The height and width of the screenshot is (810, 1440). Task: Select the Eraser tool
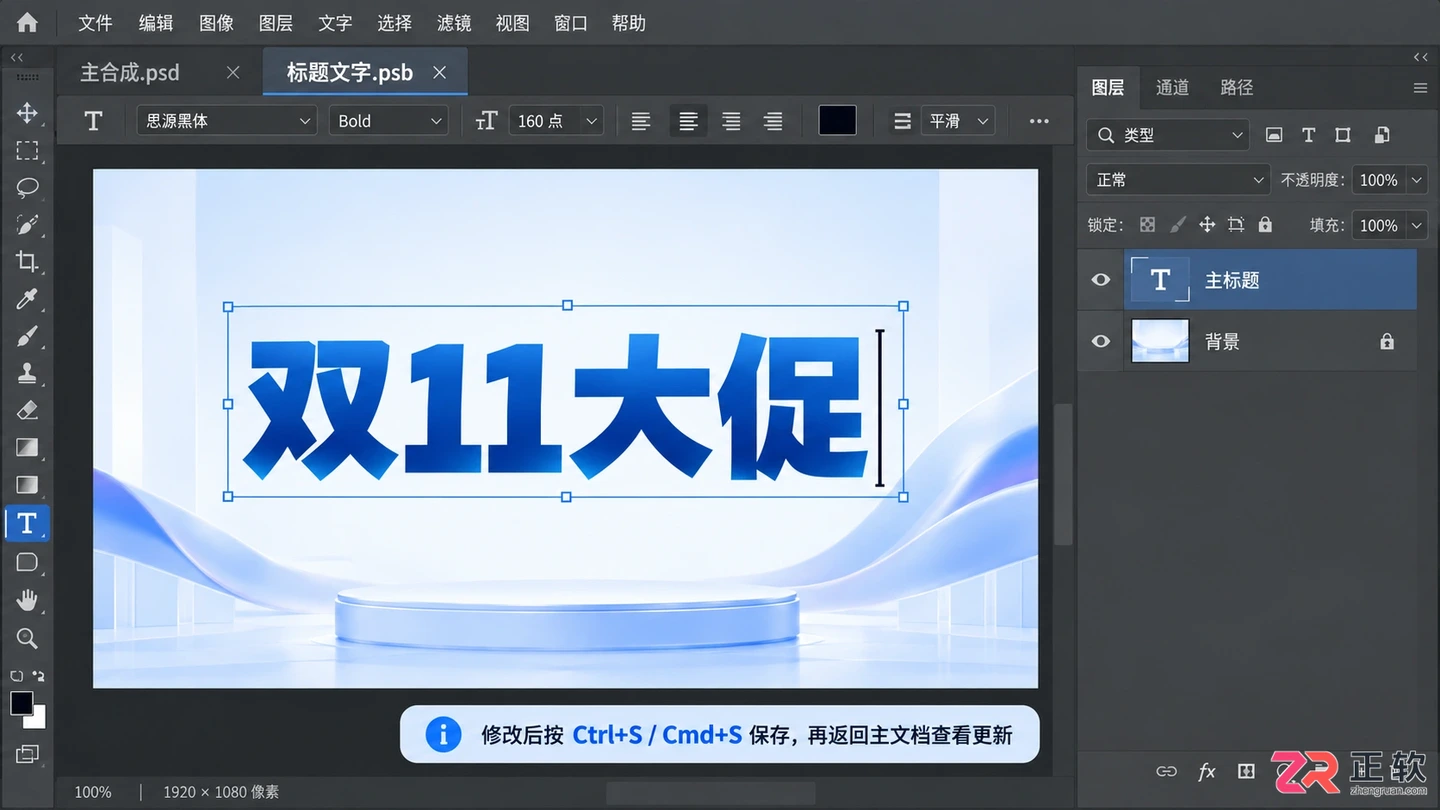27,410
